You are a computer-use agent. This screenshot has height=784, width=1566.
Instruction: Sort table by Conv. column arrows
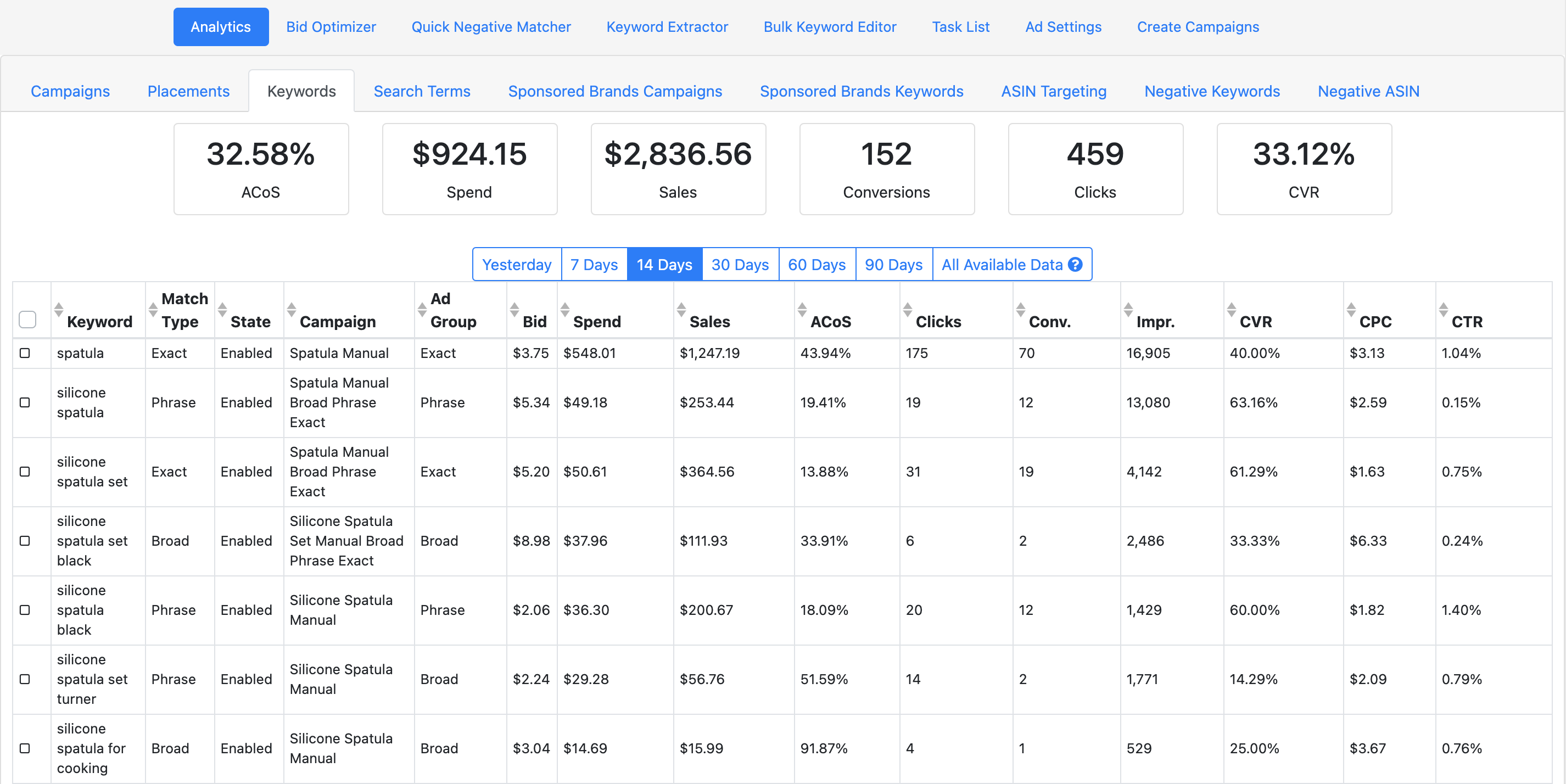[1021, 310]
